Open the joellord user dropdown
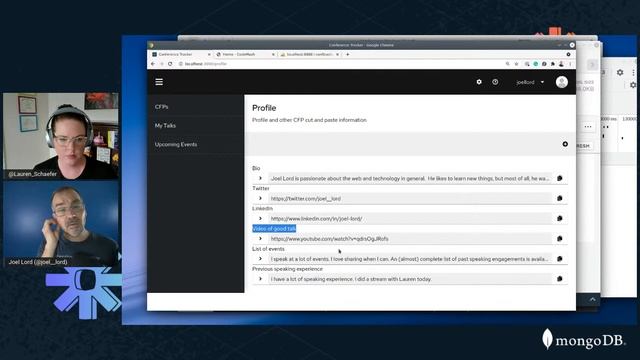Image resolution: width=640 pixels, height=360 pixels. (530, 82)
